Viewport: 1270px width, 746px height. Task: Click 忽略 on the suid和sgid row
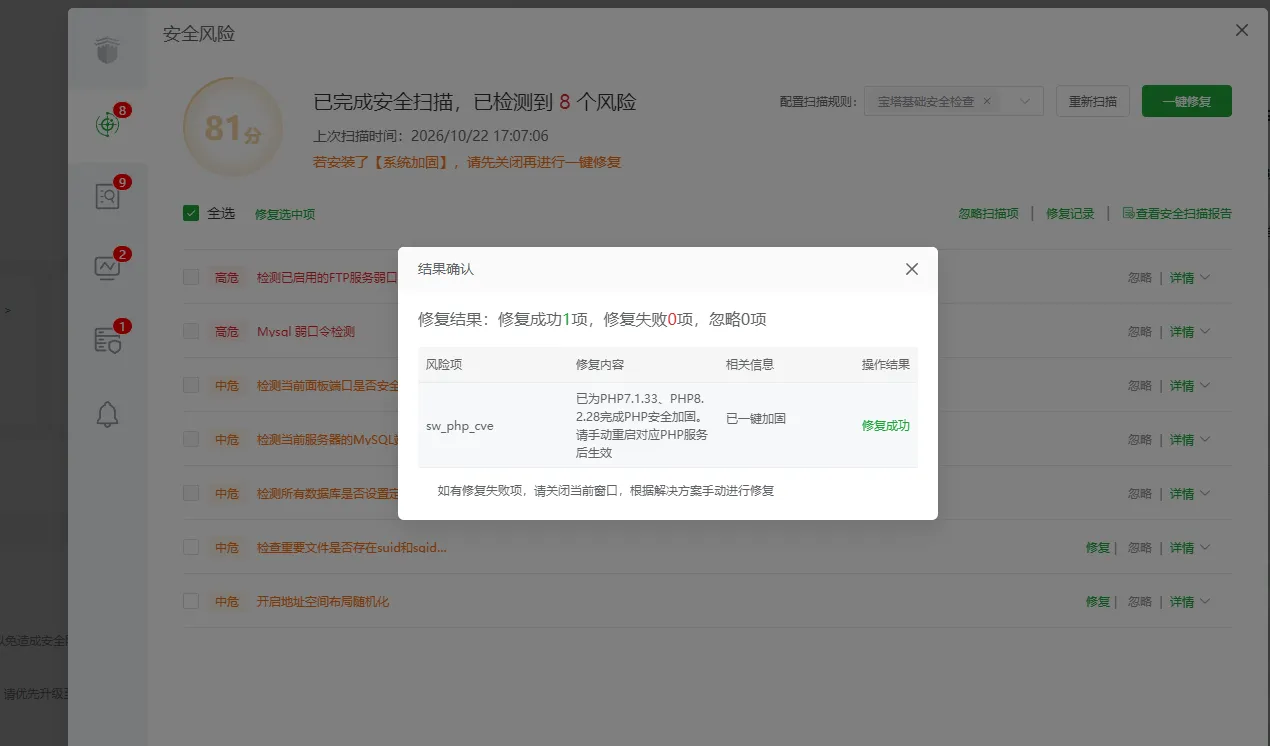1140,548
